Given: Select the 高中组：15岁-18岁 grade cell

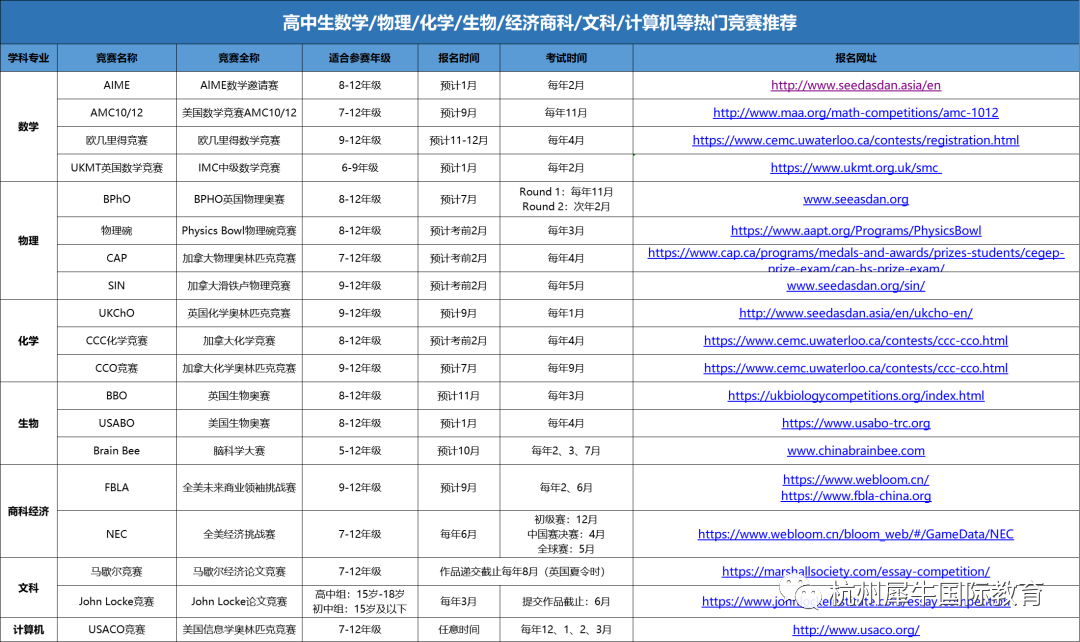Looking at the screenshot, I should 360,601.
